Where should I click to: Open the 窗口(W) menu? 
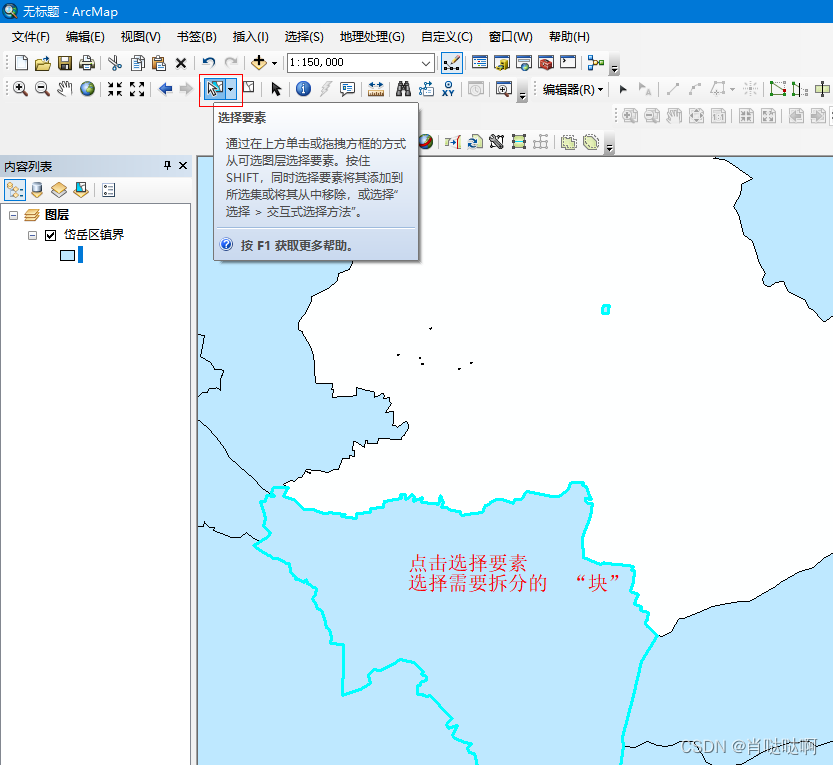[511, 37]
